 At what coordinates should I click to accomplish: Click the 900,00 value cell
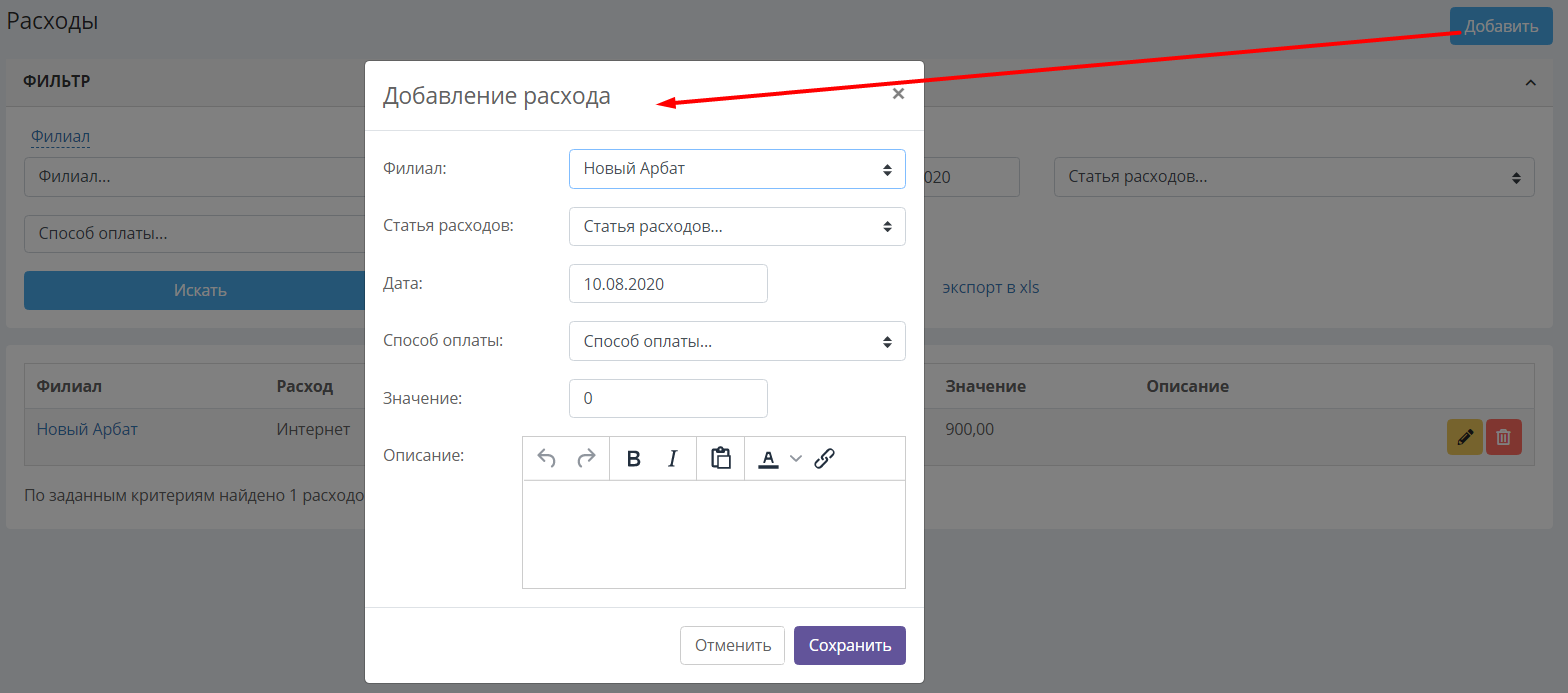coord(969,429)
